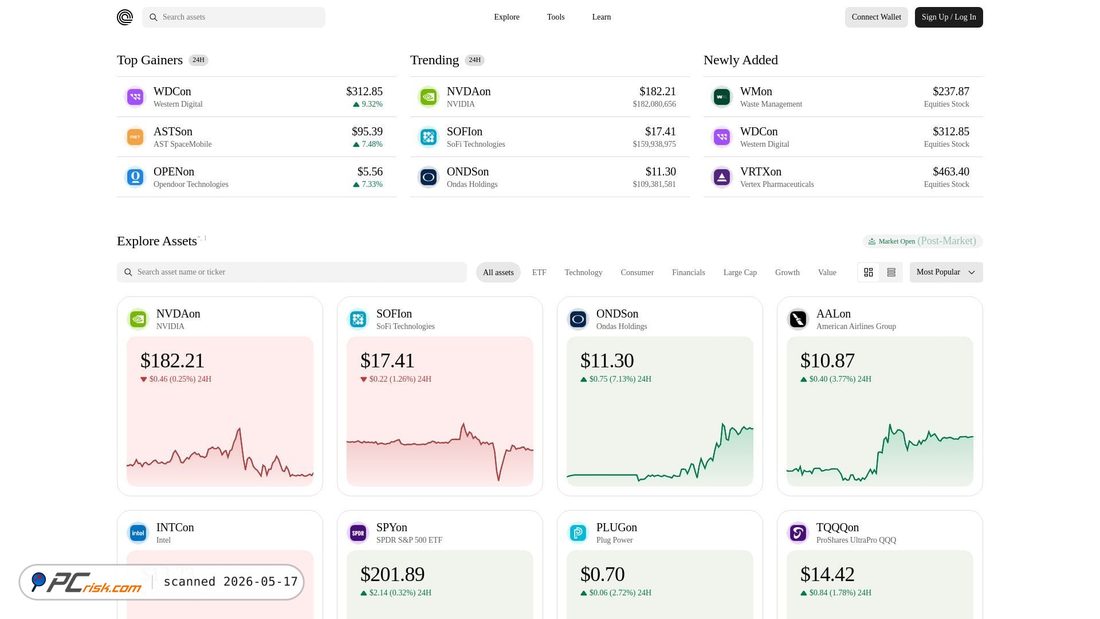Click the Vertex Pharmaceuticals company name
This screenshot has height=619, width=1100.
(x=777, y=184)
